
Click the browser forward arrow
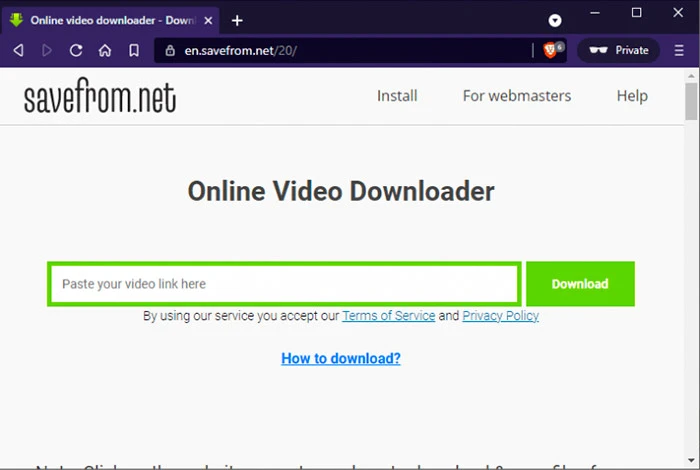tap(47, 50)
